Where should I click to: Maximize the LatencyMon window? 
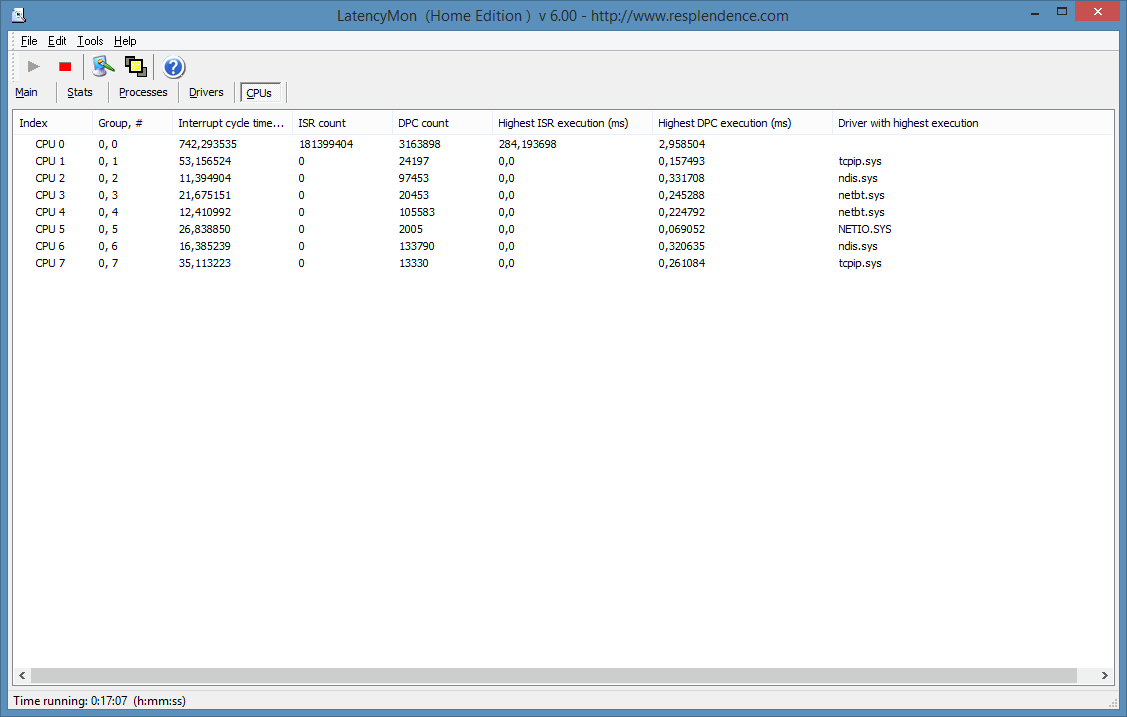pyautogui.click(x=1062, y=11)
